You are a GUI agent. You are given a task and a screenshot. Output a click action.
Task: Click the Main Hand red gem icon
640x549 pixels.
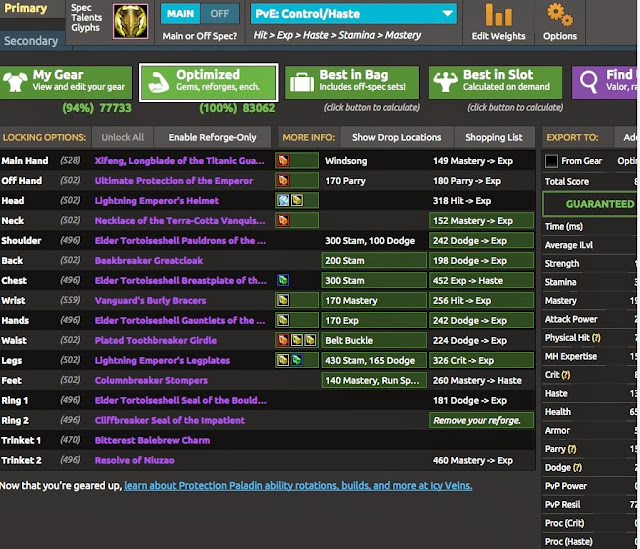click(283, 160)
